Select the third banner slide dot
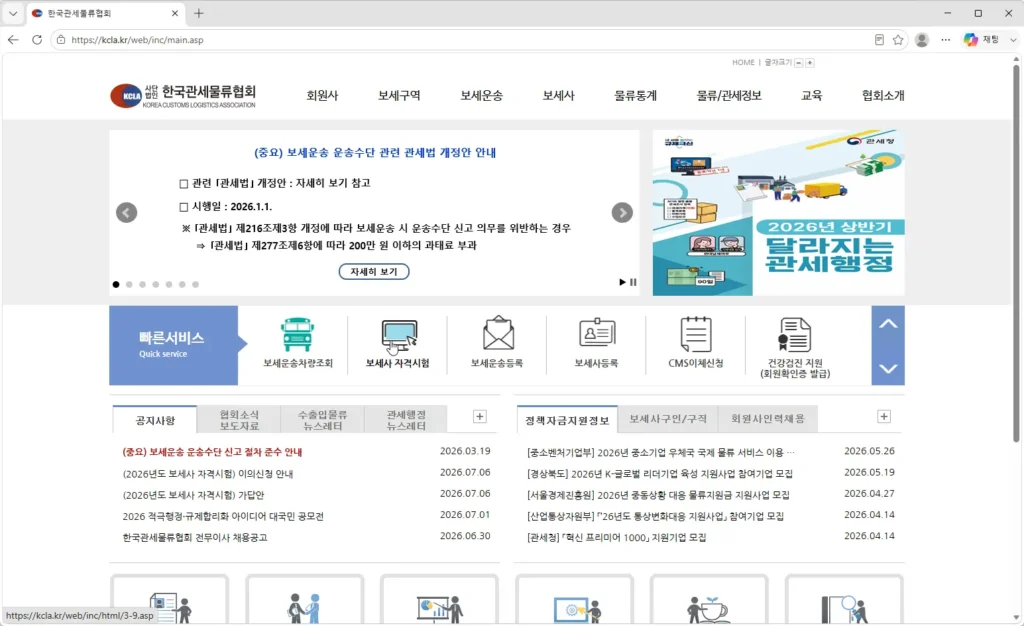 click(142, 285)
